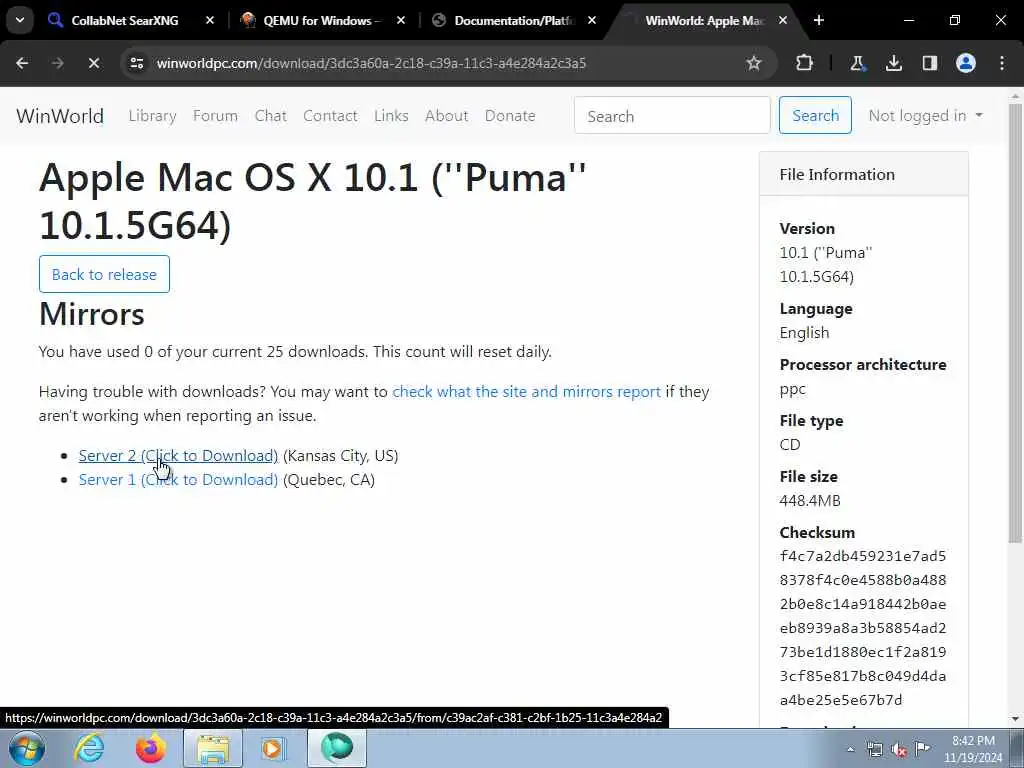Click the processor architecture value ppc

coord(793,389)
